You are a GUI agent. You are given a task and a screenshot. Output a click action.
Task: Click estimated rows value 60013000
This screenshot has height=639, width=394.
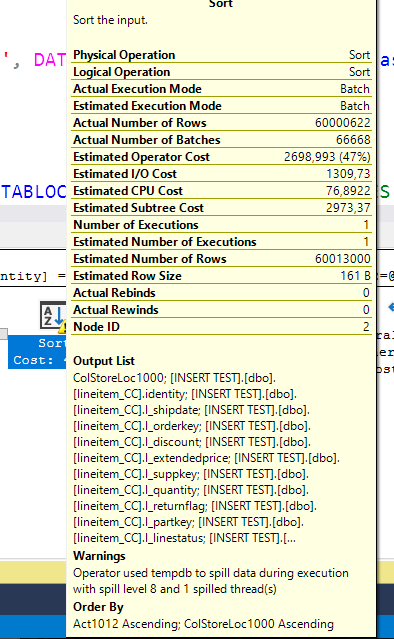click(x=342, y=259)
